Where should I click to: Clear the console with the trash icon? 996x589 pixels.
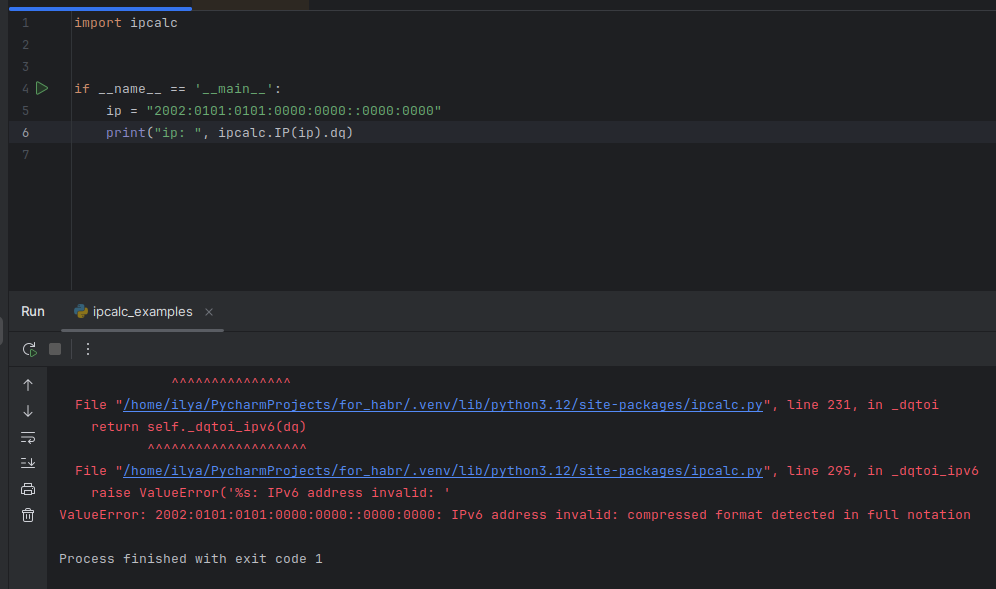[x=28, y=515]
